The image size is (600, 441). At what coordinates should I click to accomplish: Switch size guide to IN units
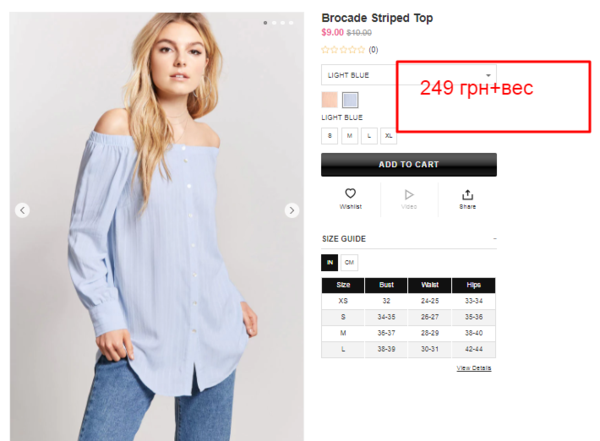tap(329, 263)
